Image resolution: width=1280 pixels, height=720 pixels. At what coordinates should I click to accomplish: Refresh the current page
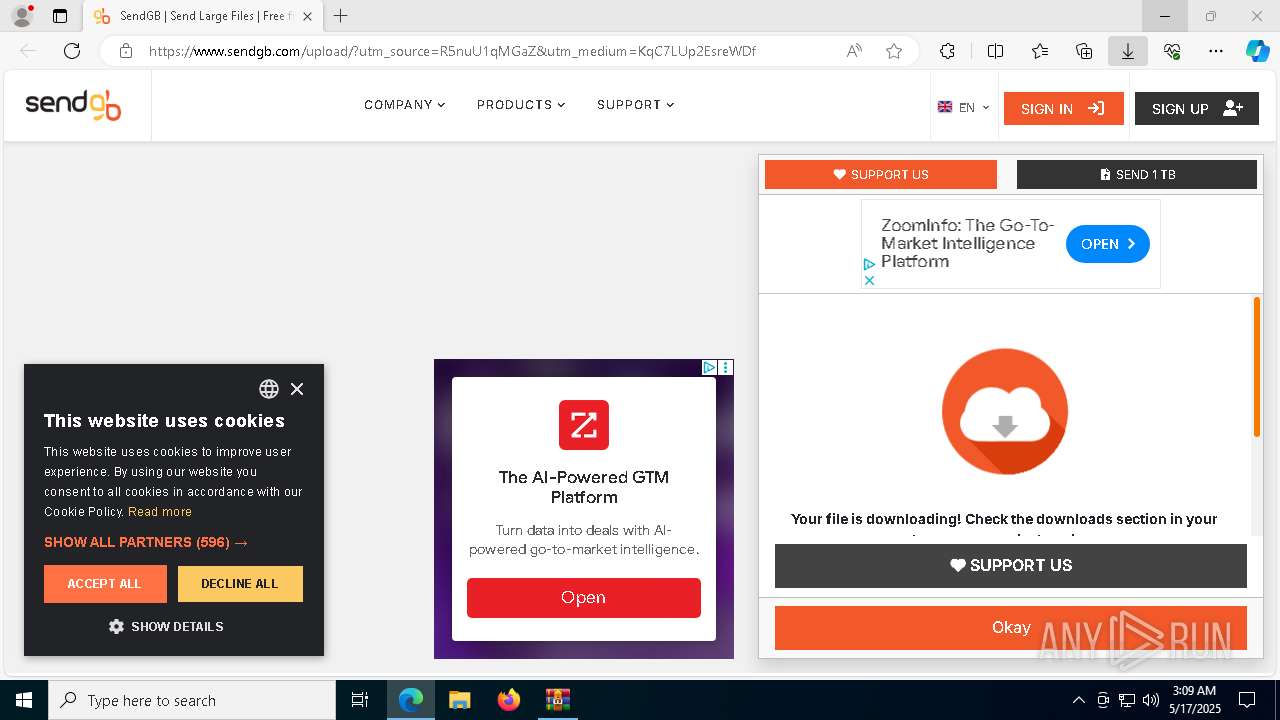click(x=72, y=51)
